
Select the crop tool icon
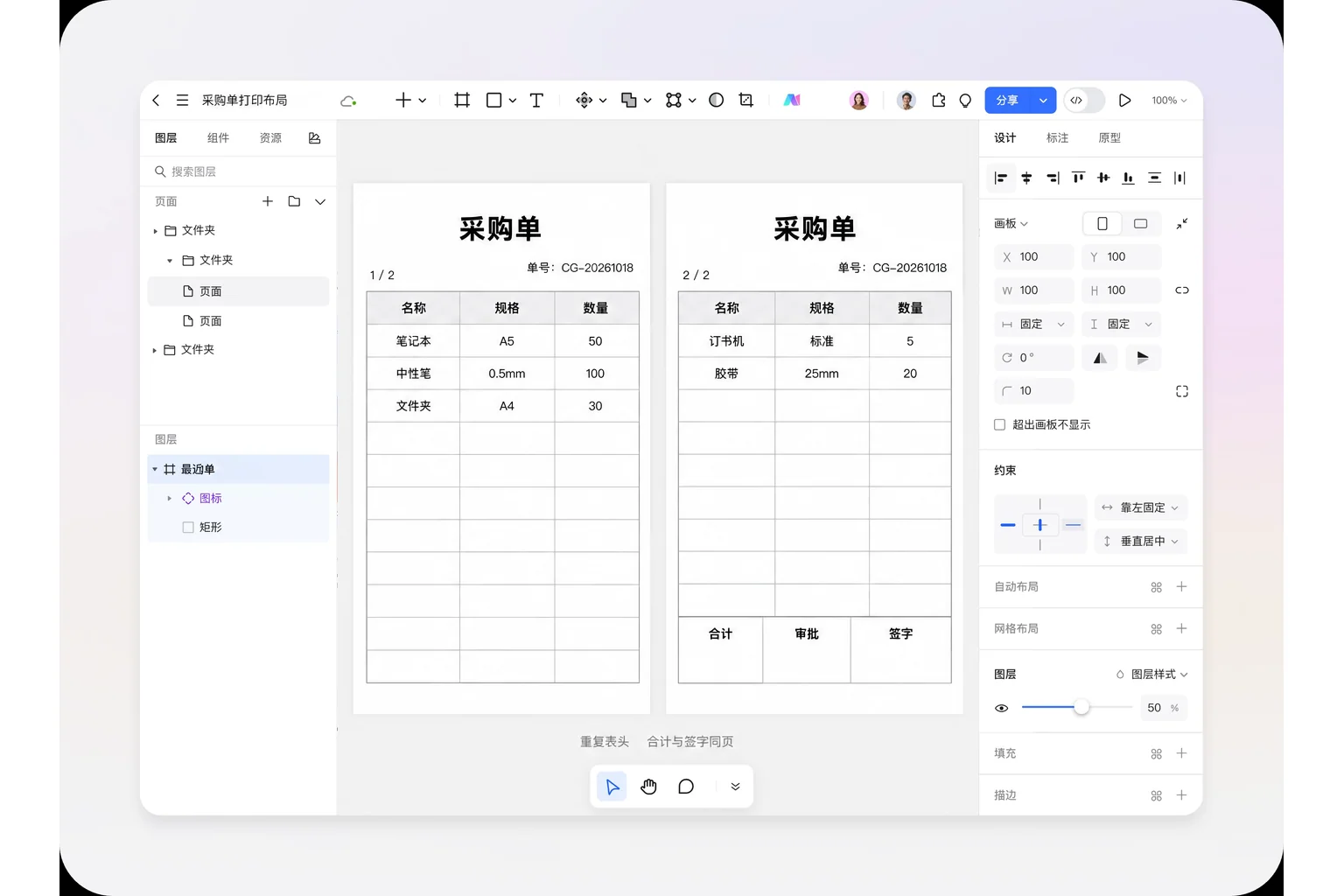pyautogui.click(x=746, y=101)
